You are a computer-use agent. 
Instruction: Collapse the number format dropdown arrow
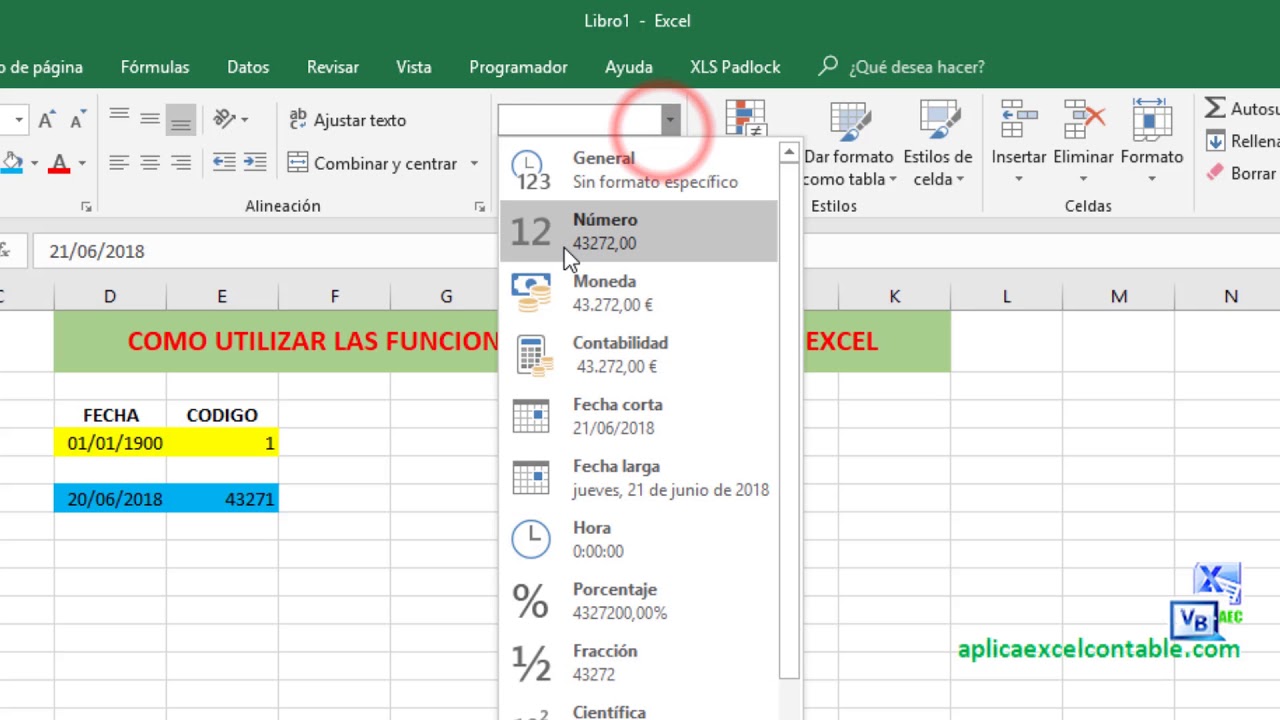[670, 120]
